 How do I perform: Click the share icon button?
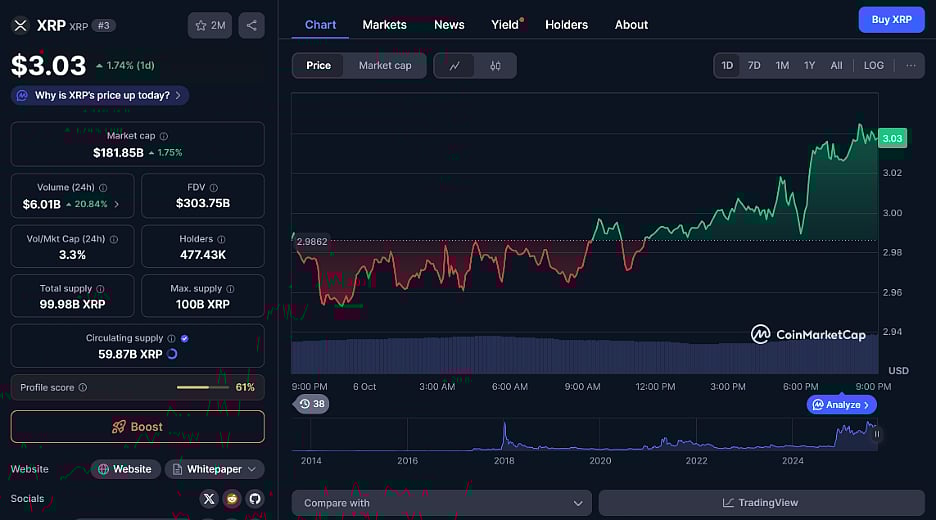(x=251, y=26)
